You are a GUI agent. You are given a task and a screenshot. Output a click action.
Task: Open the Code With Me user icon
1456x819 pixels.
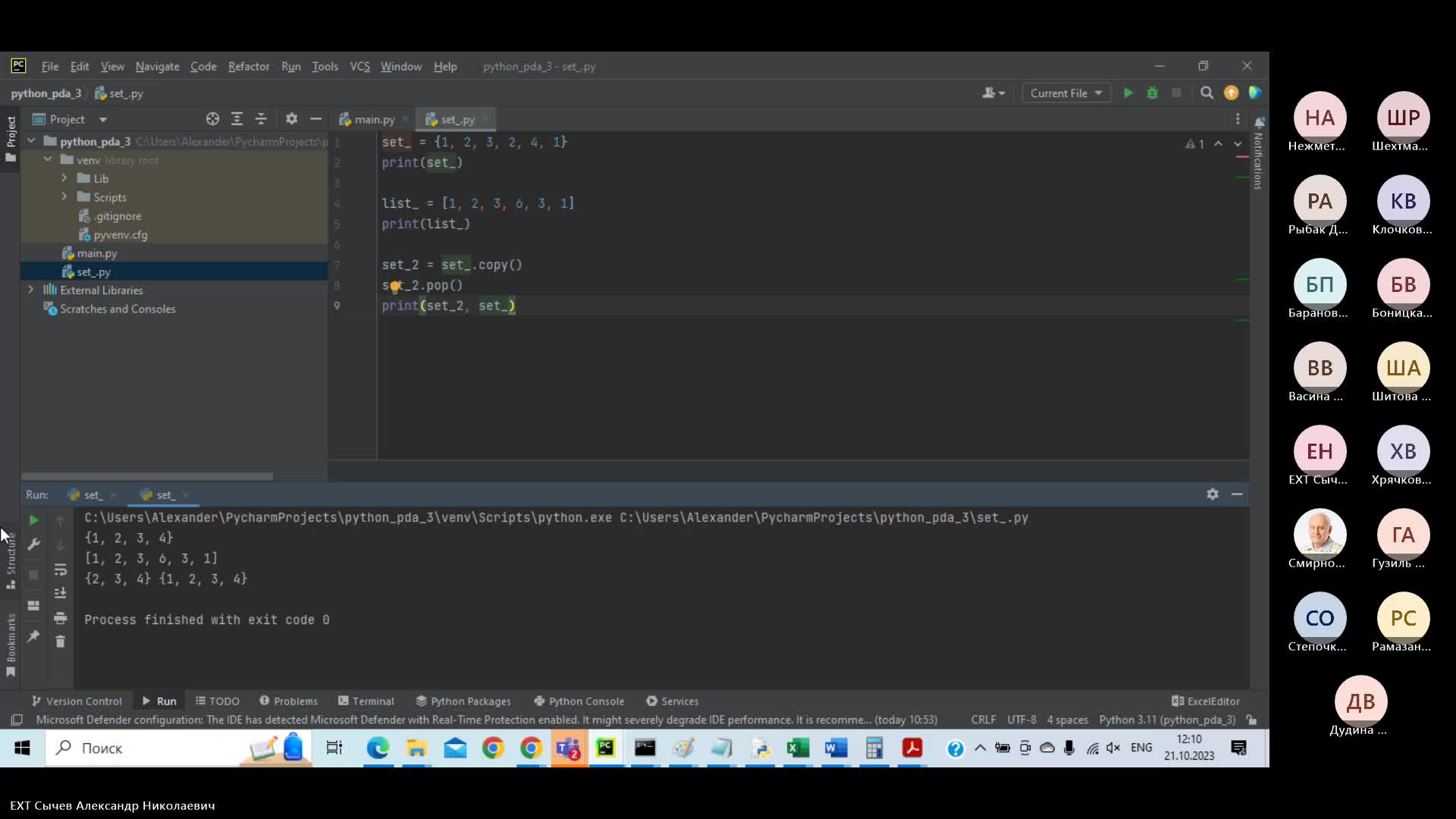(993, 93)
